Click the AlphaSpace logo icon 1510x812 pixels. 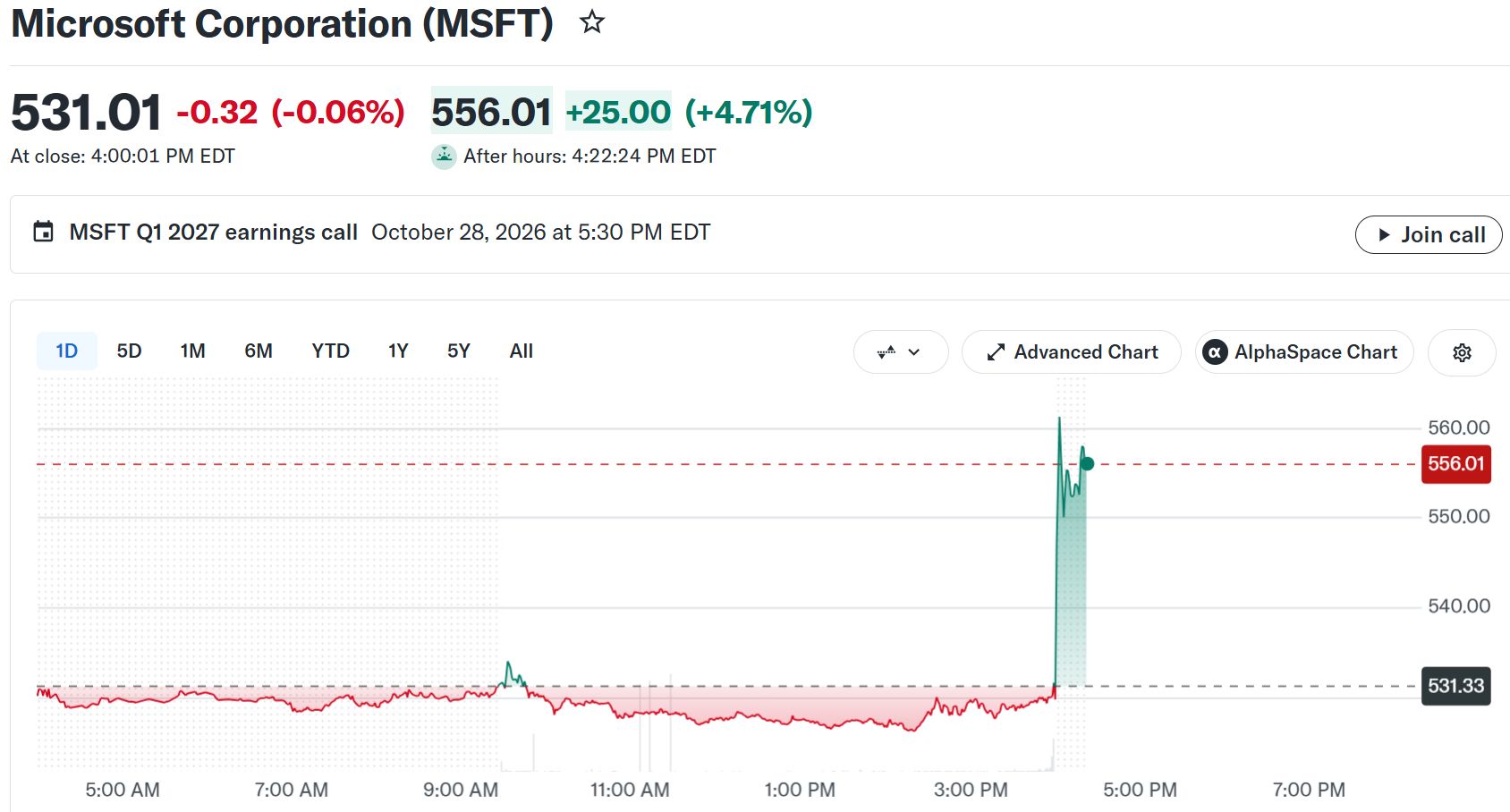pos(1215,352)
